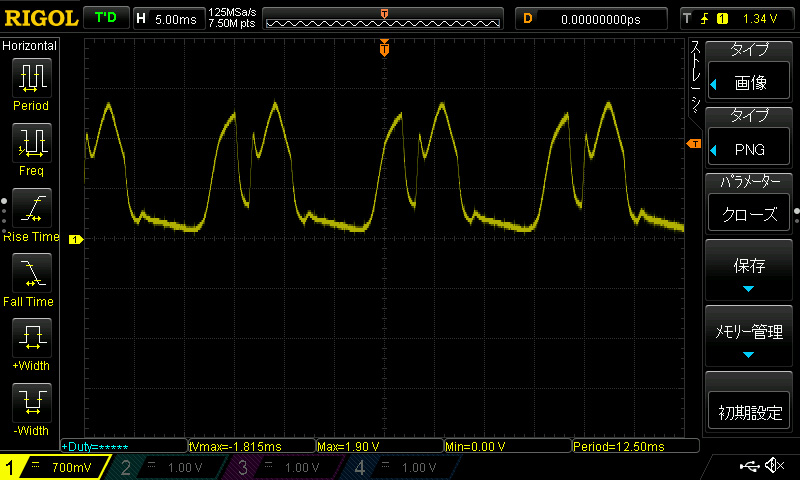Image resolution: width=800 pixels, height=480 pixels.
Task: Expand the メモリー管理 menu
Action: pos(749,337)
